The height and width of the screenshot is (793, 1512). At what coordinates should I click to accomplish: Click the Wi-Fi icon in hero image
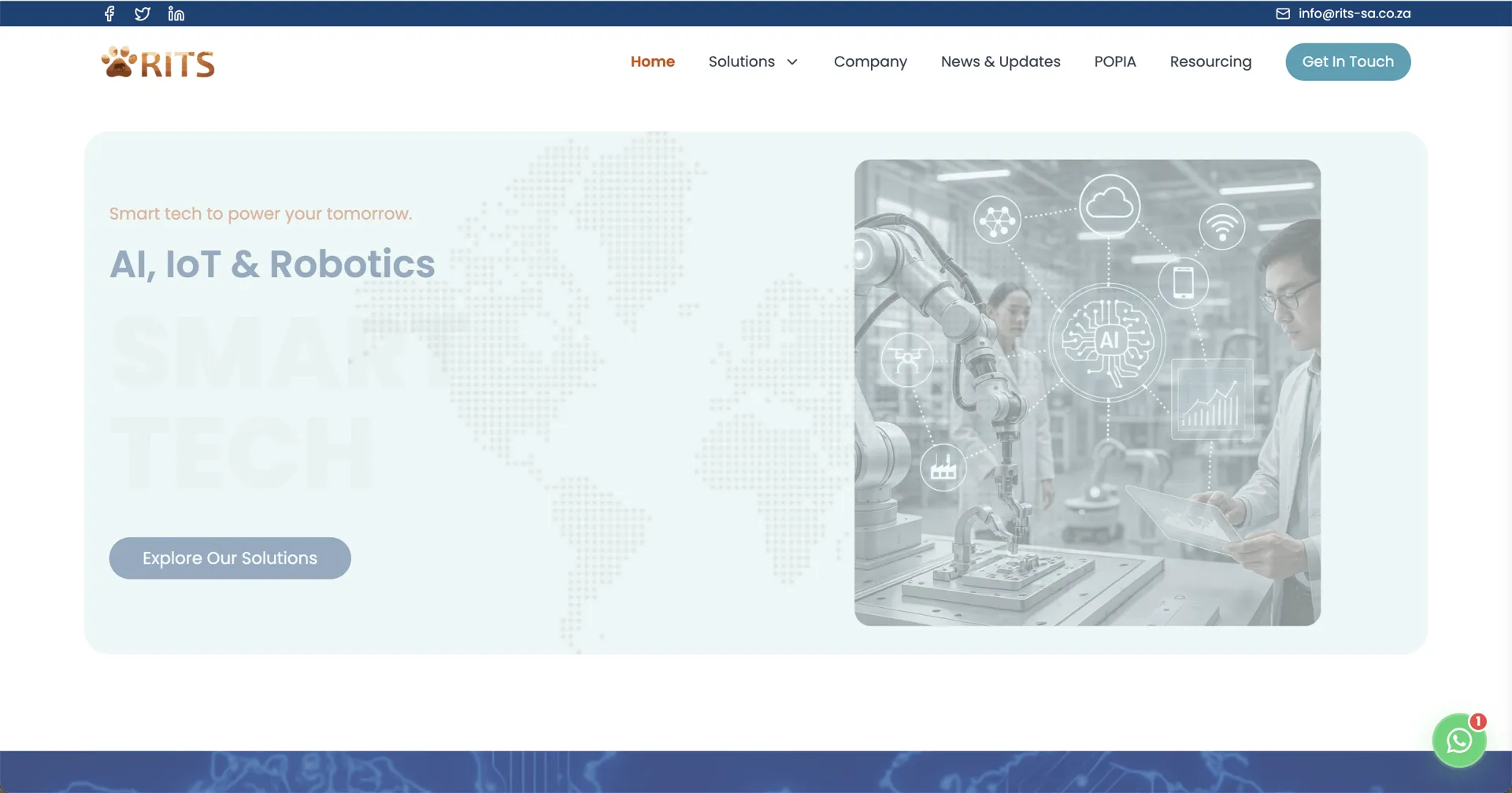tap(1221, 226)
